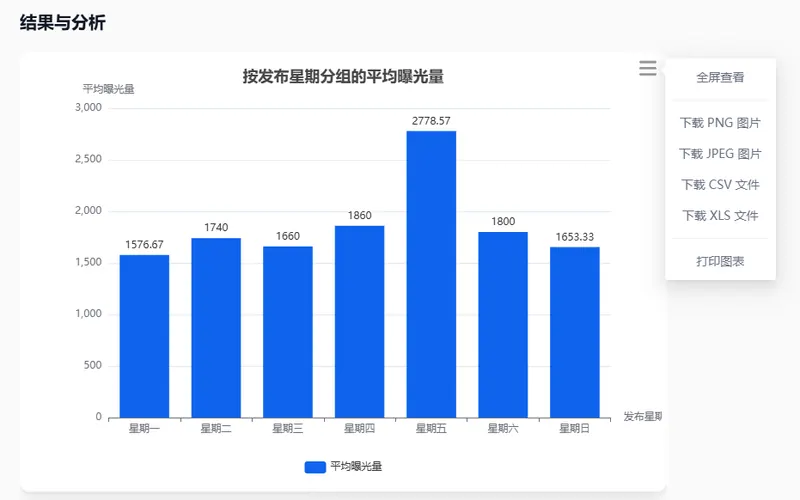
Task: Click the 星期五 bar in chart
Action: pyautogui.click(x=431, y=274)
